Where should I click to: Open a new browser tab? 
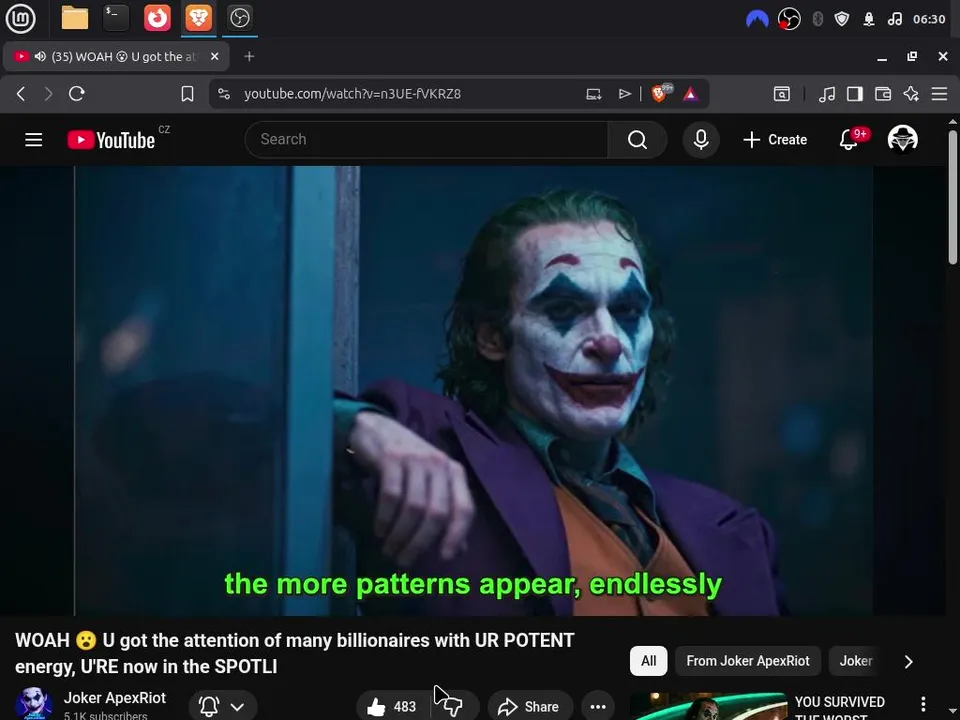tap(249, 56)
